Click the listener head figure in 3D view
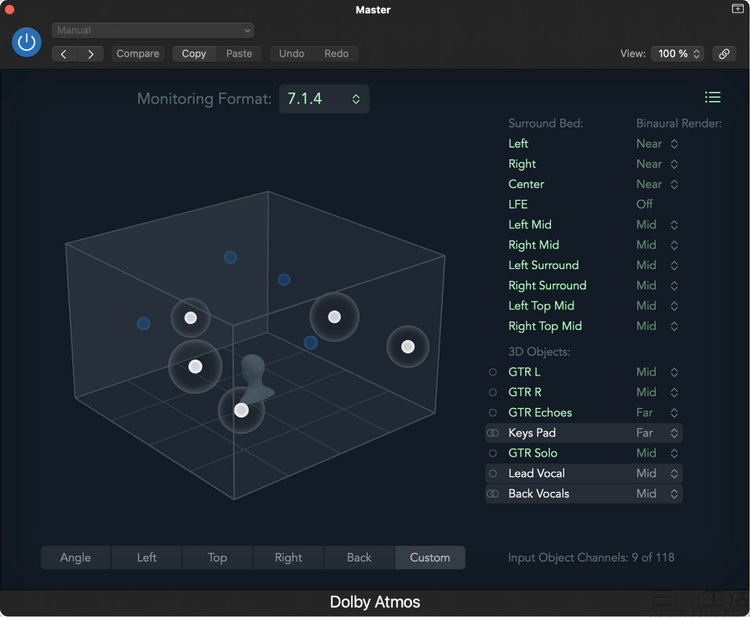The image size is (750, 618). [256, 377]
